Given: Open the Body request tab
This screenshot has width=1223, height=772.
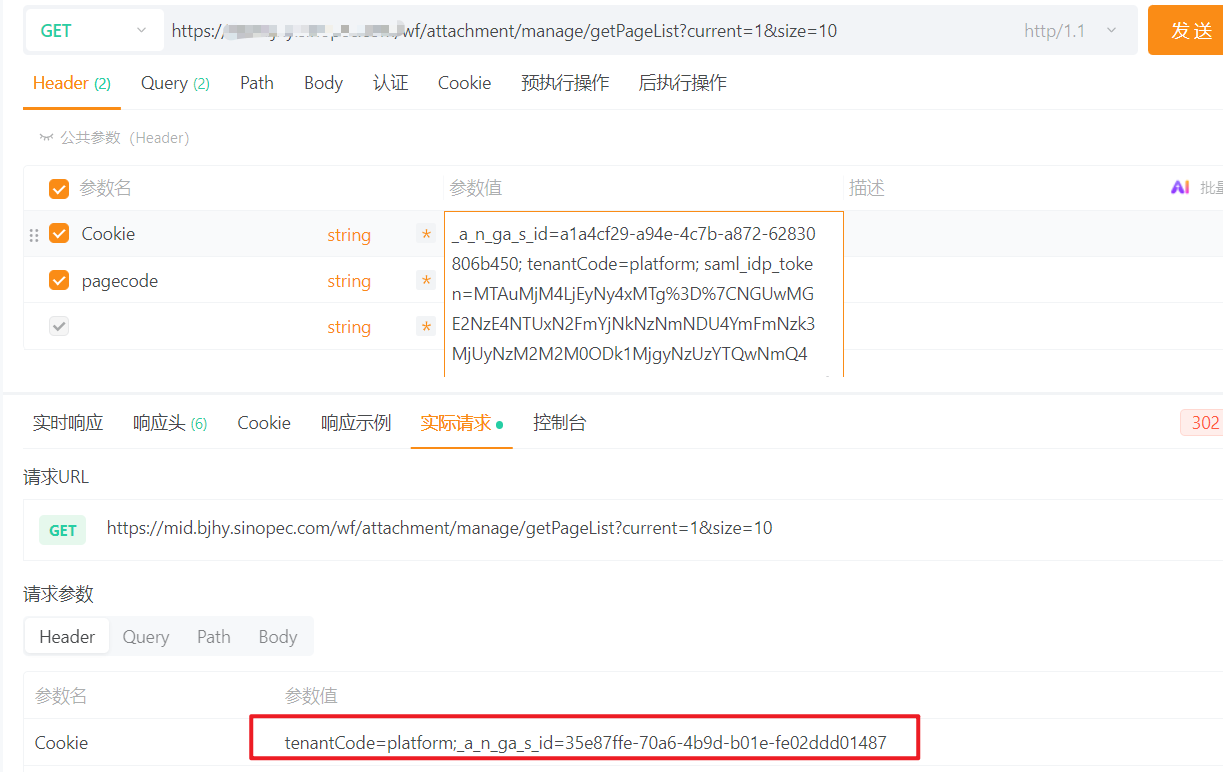Looking at the screenshot, I should click(323, 83).
